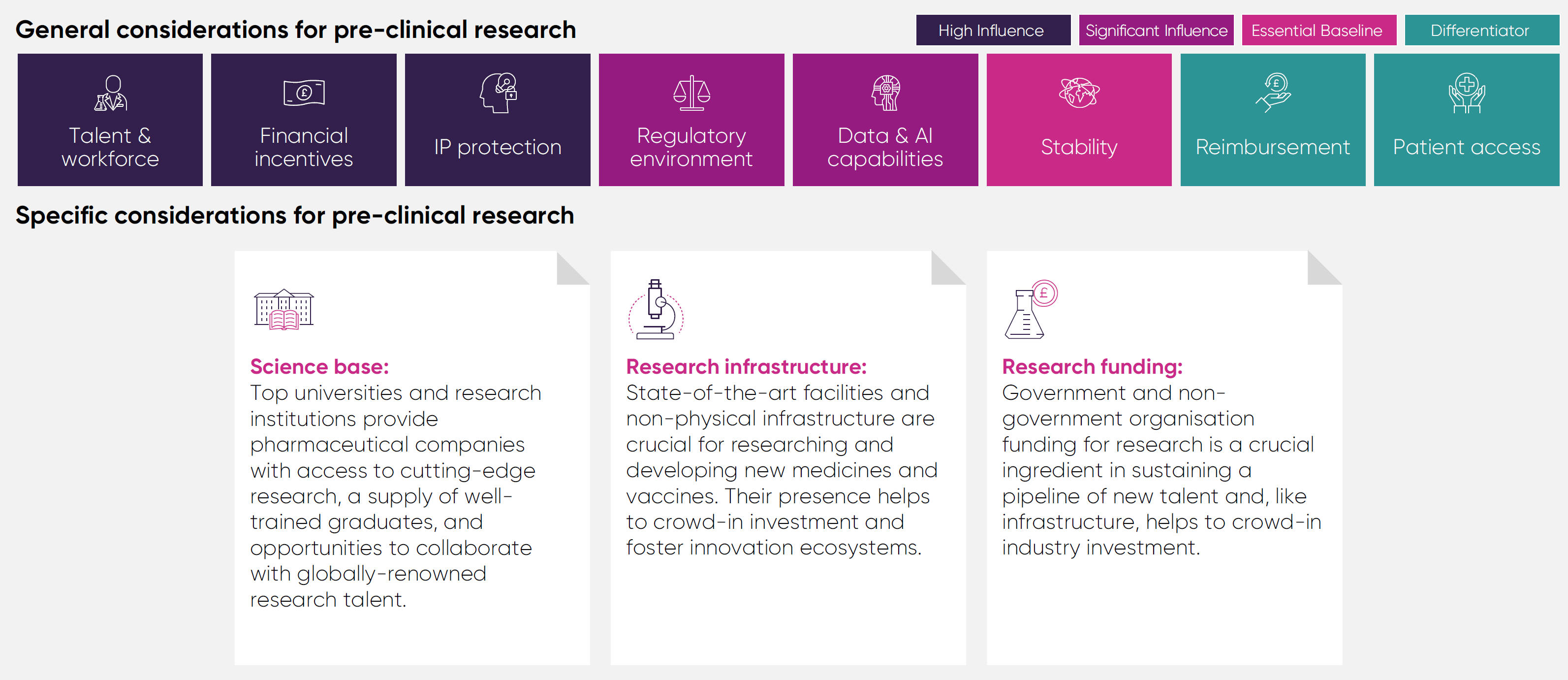
Task: Click the hands-with-cross Patient access icon
Action: (1466, 93)
